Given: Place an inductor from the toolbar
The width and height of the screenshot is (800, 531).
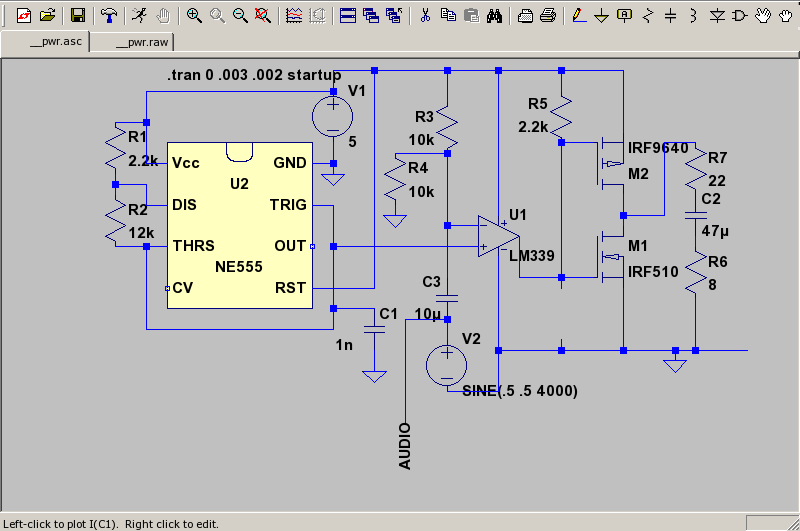Looking at the screenshot, I should coord(693,16).
